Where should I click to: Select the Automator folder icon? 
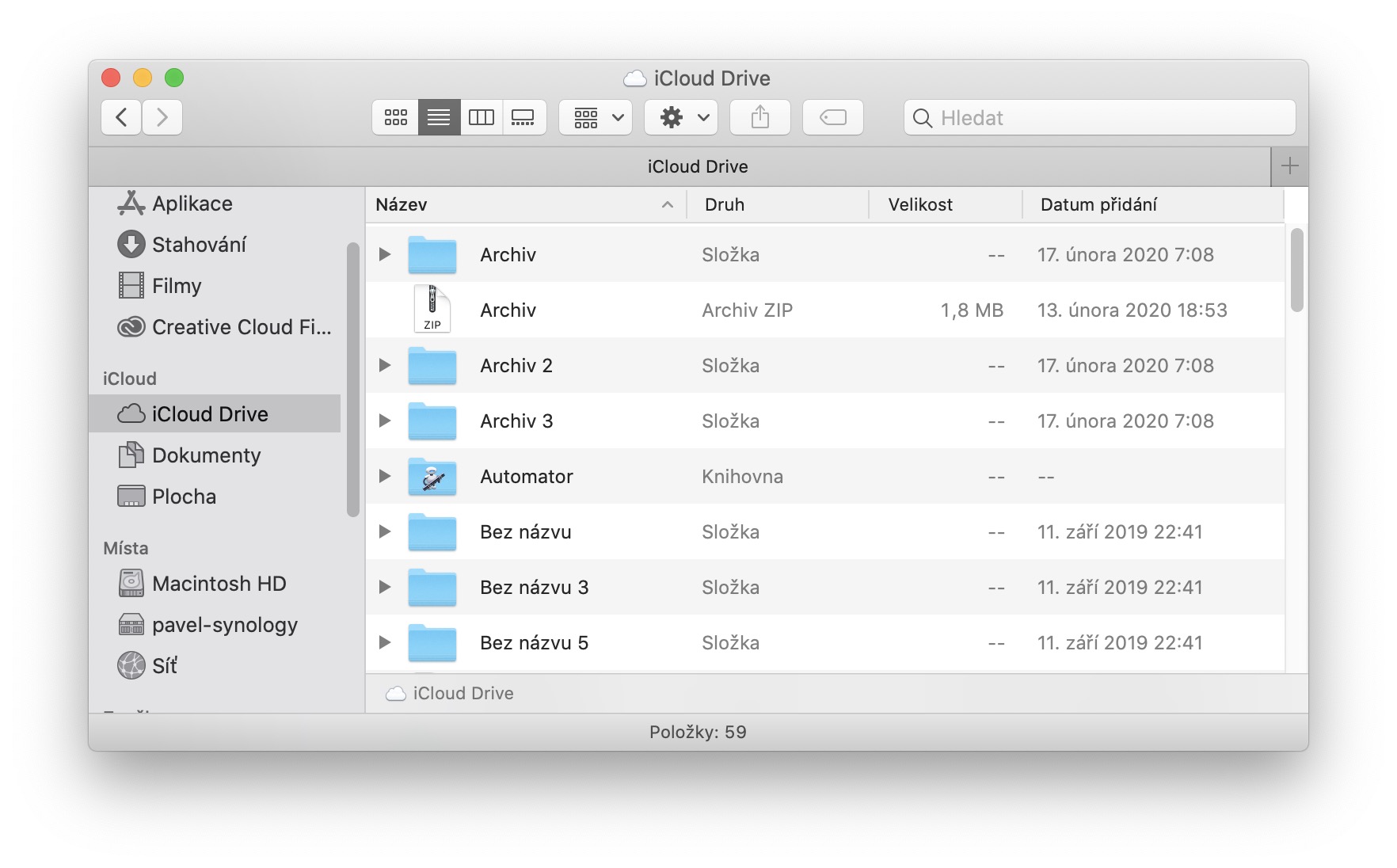click(432, 476)
